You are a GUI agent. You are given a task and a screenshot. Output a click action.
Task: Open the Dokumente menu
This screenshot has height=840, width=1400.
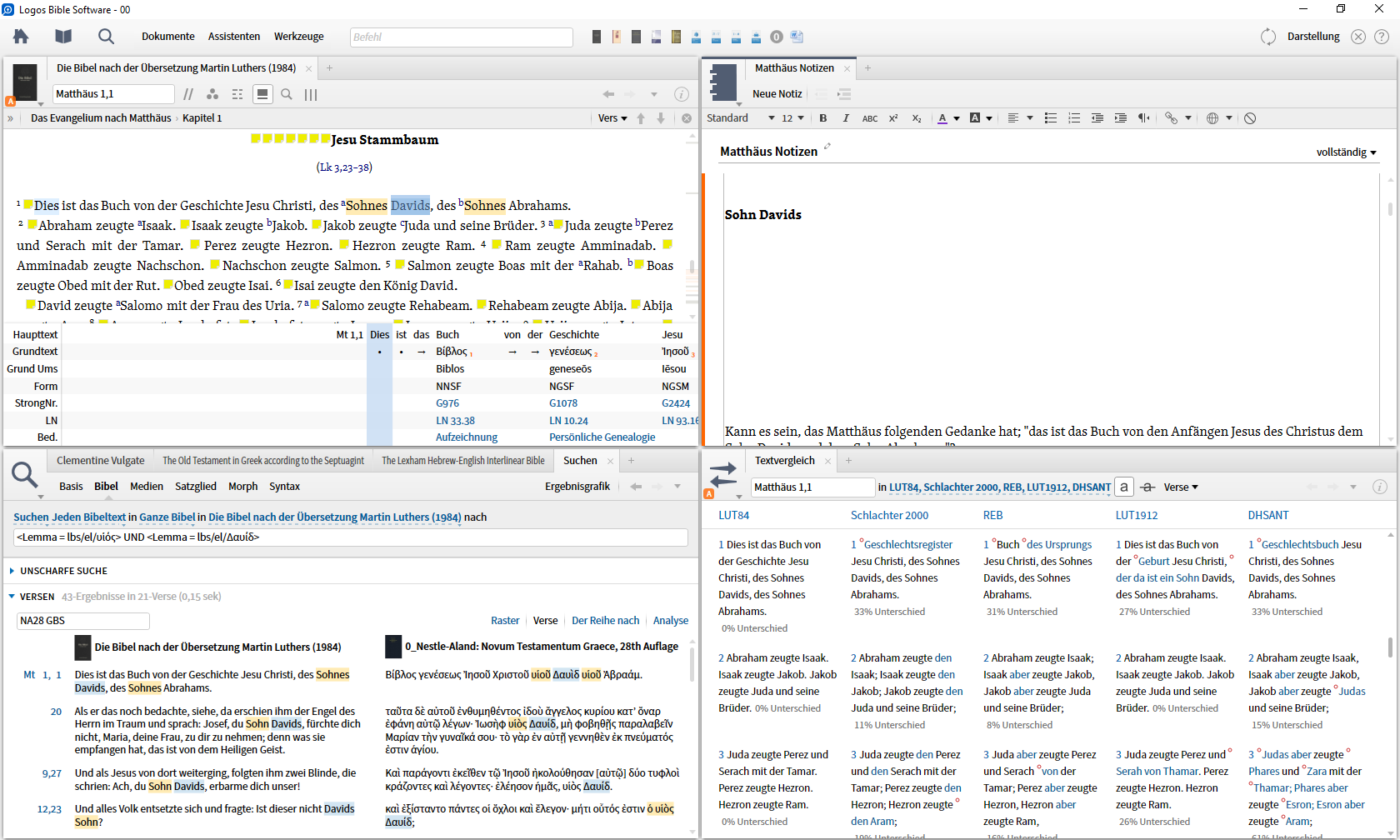pyautogui.click(x=168, y=37)
